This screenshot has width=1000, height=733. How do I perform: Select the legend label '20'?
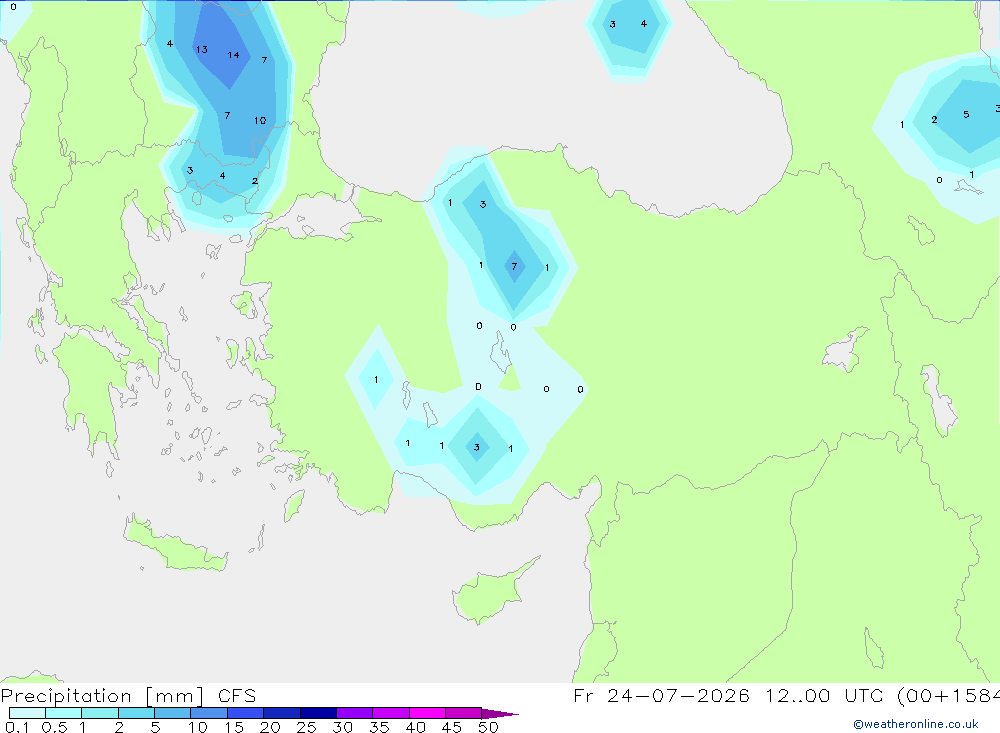coord(270,727)
